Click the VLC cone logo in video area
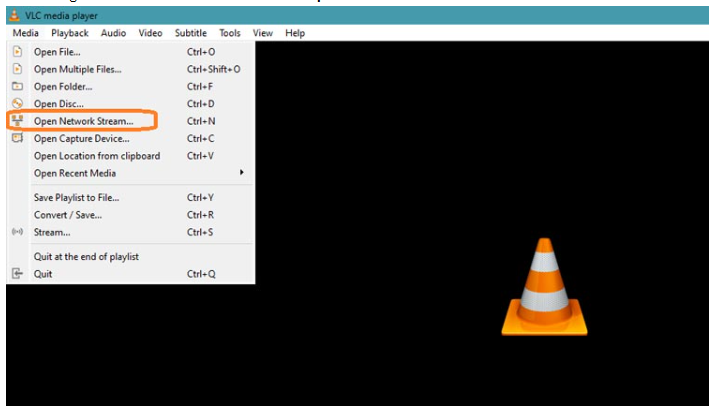This screenshot has width=714, height=411. (x=544, y=288)
